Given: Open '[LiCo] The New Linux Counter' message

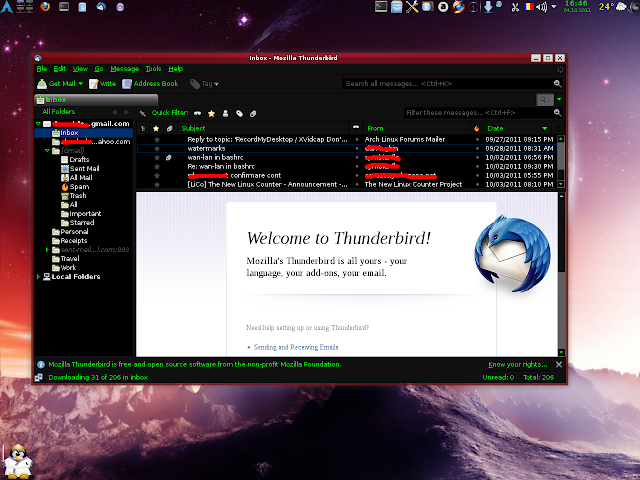Looking at the screenshot, I should coord(347,184).
